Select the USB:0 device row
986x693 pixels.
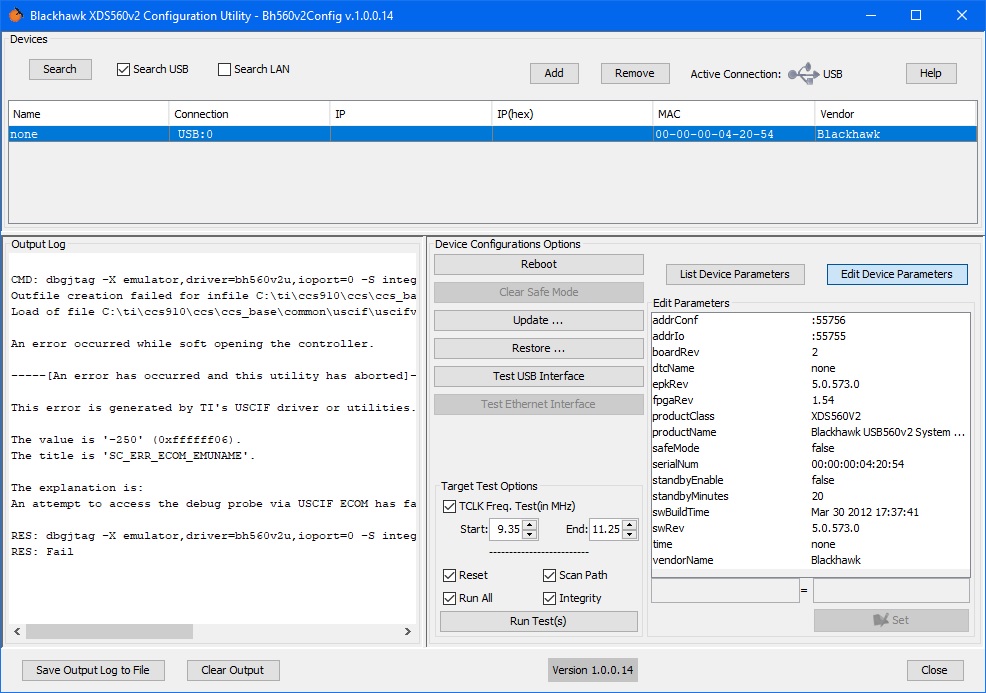493,134
